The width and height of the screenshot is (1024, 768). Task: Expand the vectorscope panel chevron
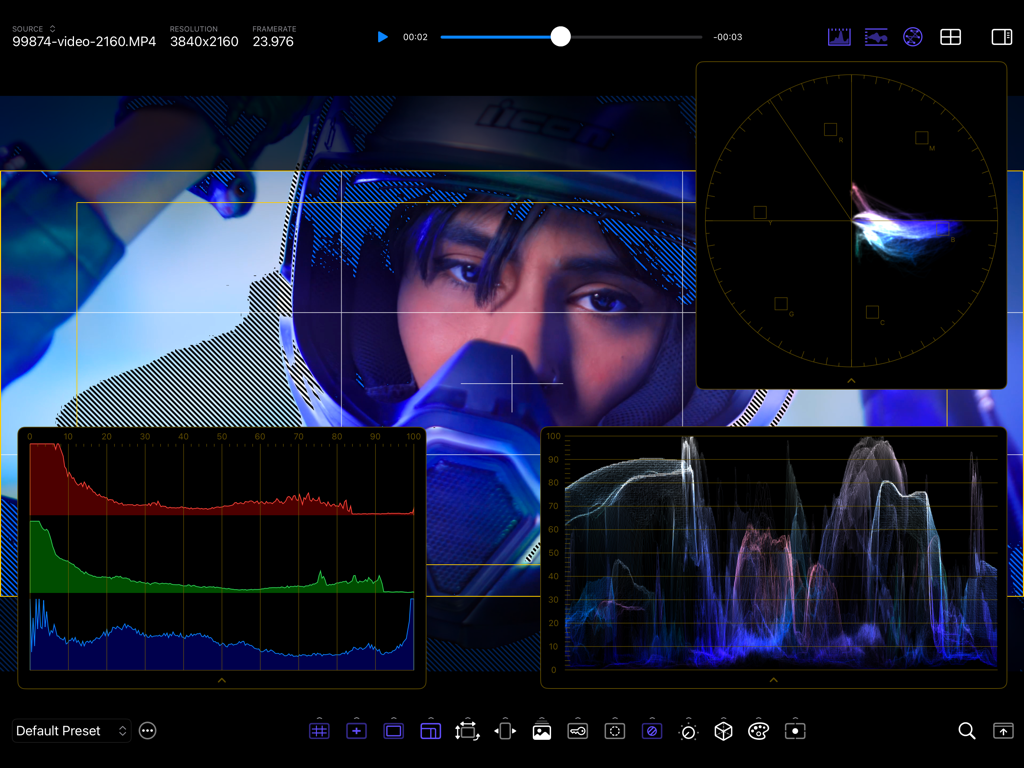coord(851,380)
